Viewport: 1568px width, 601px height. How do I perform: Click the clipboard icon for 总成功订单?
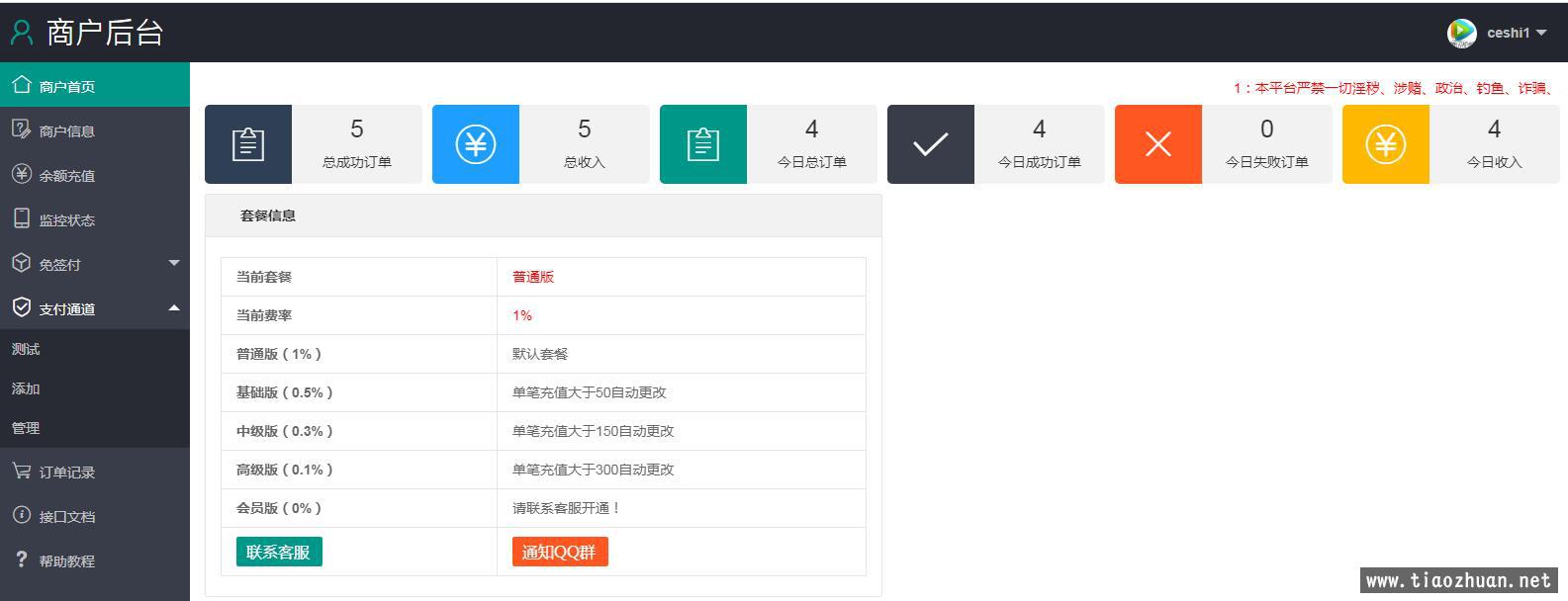point(247,144)
